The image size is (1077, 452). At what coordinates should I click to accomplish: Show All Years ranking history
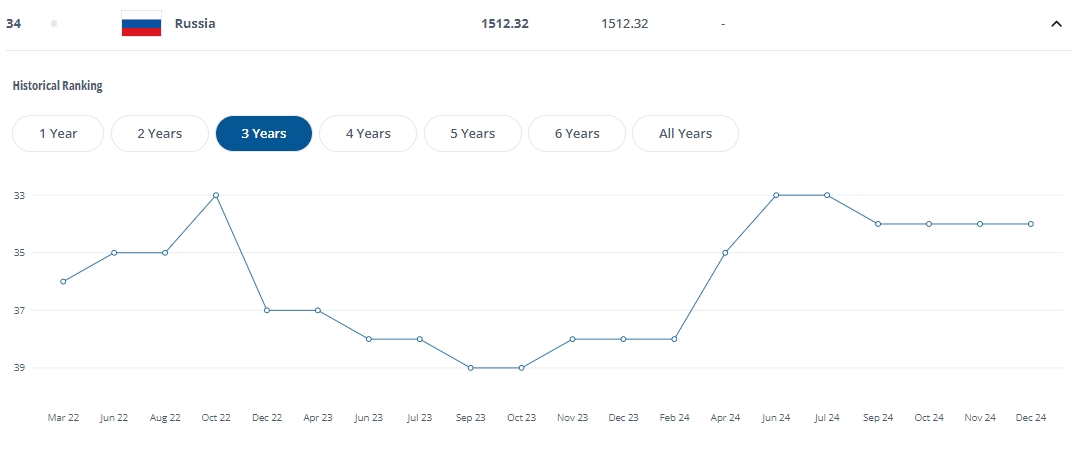point(685,134)
